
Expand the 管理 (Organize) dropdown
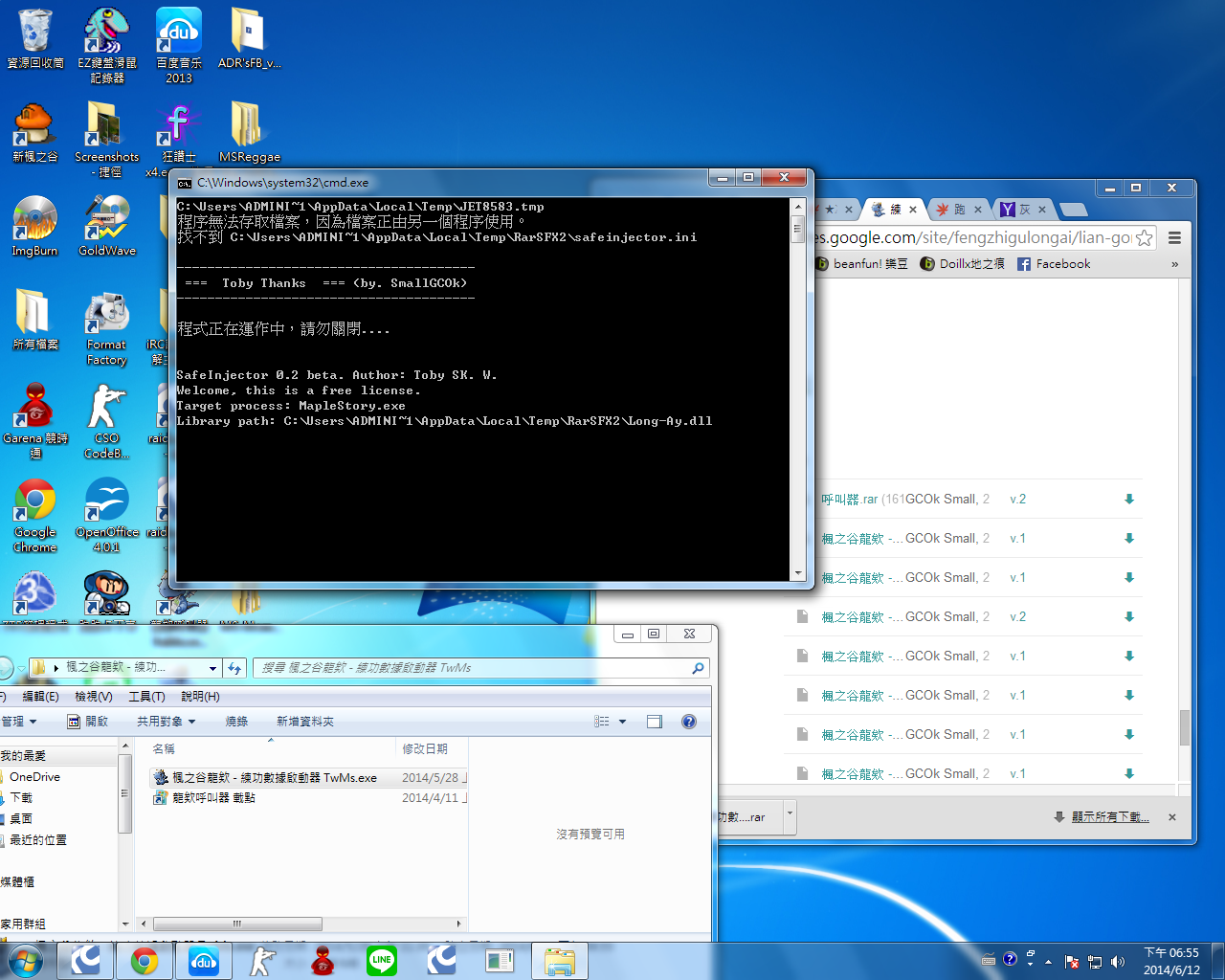19,722
